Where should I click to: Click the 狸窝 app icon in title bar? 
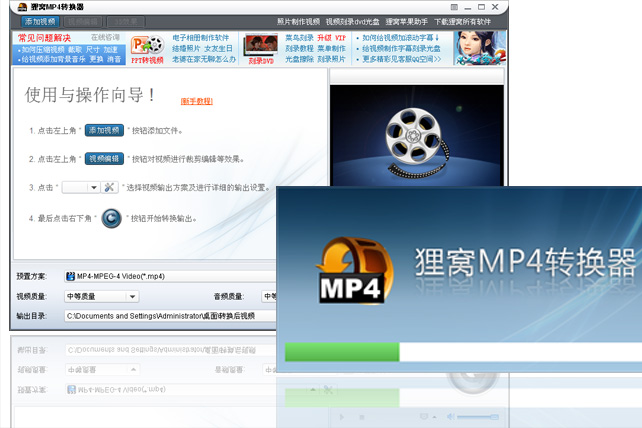click(23, 7)
